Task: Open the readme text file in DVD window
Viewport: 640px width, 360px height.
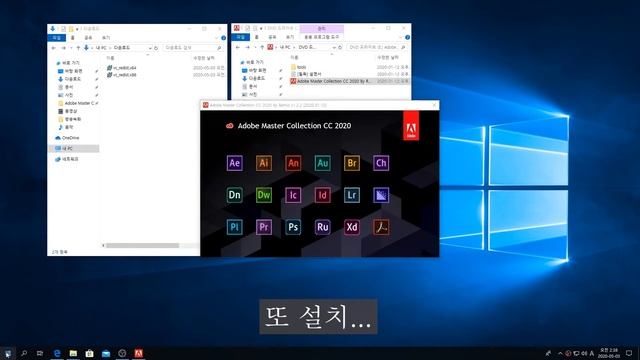Action: tap(306, 74)
